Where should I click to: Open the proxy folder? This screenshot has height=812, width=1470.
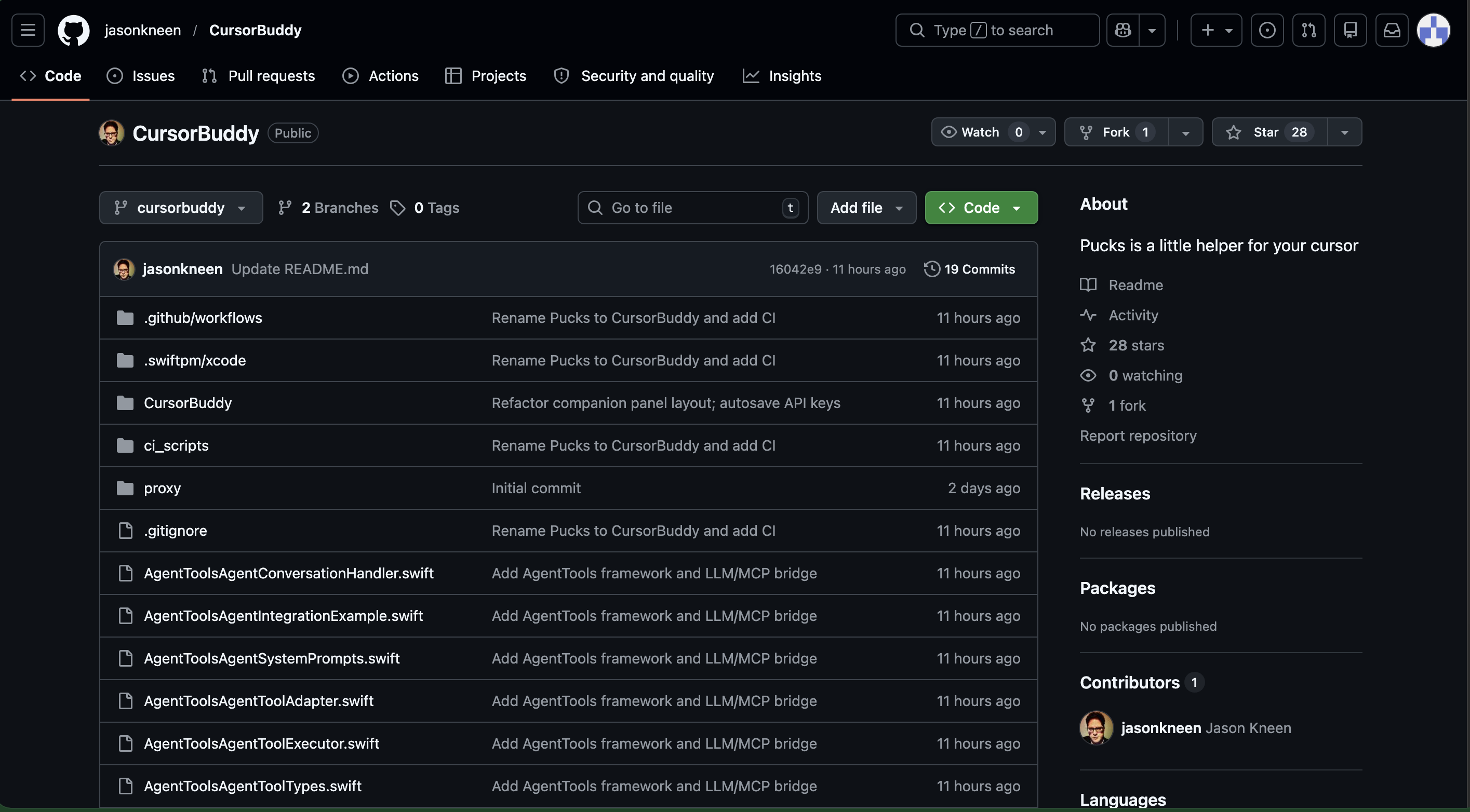(x=162, y=488)
